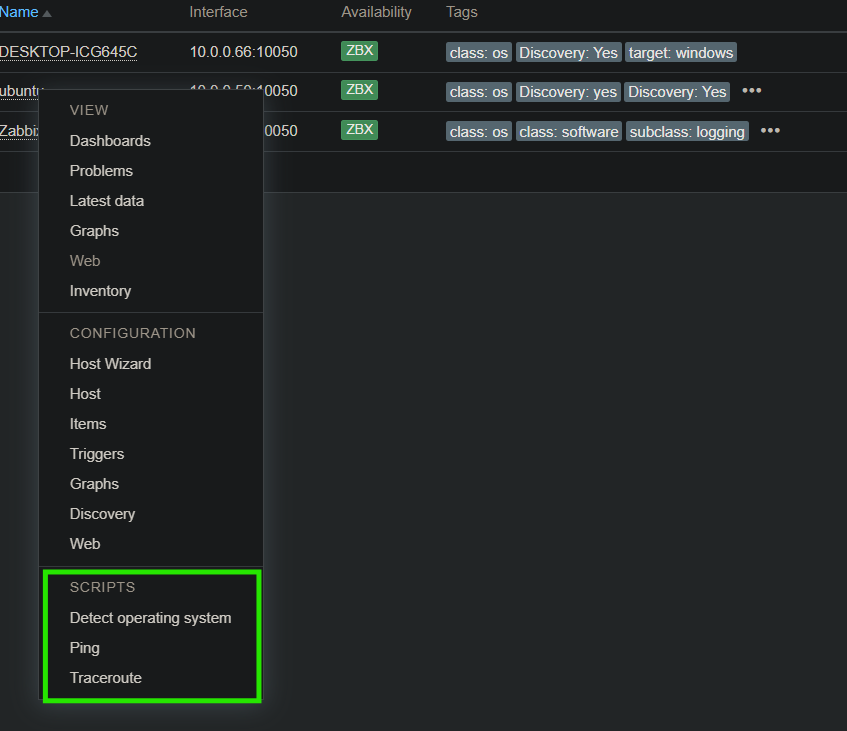Run the Detect operating system script

(150, 618)
